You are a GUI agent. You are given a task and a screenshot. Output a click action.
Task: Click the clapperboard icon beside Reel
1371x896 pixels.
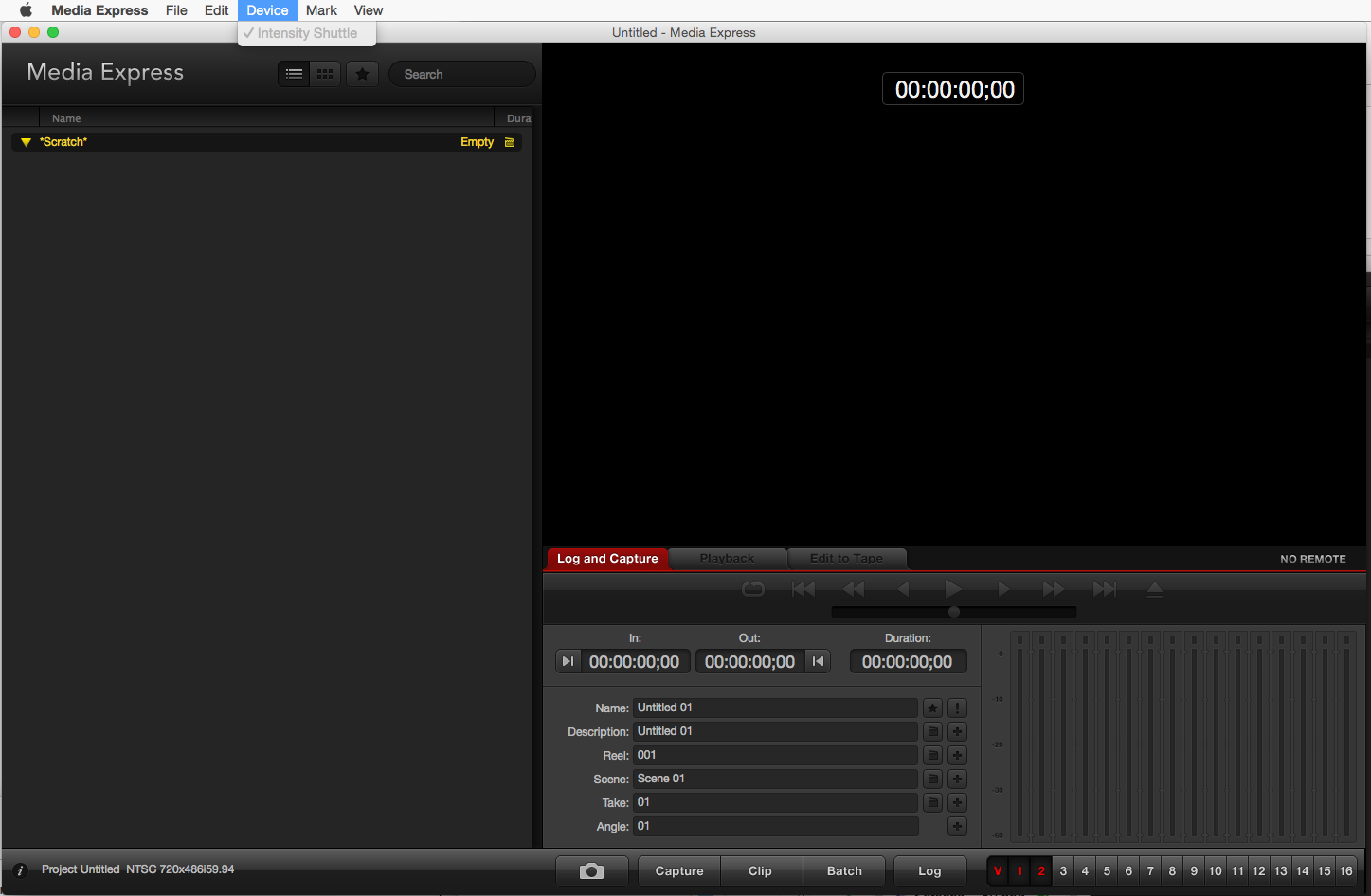coord(932,755)
